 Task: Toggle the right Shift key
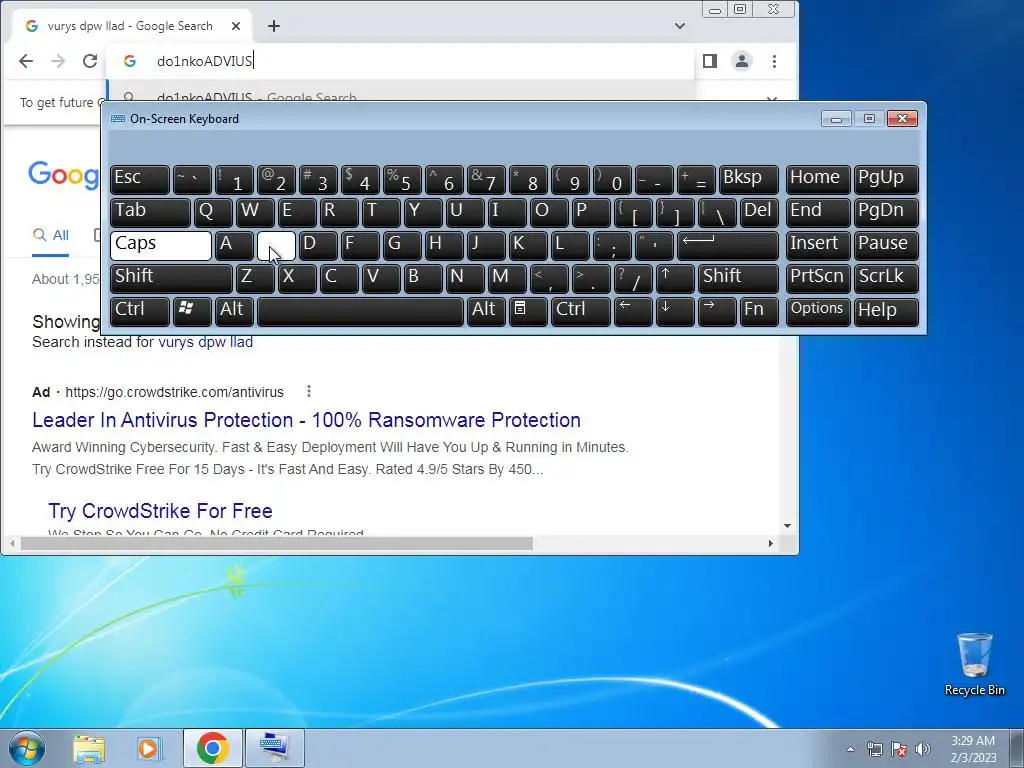[x=738, y=278]
